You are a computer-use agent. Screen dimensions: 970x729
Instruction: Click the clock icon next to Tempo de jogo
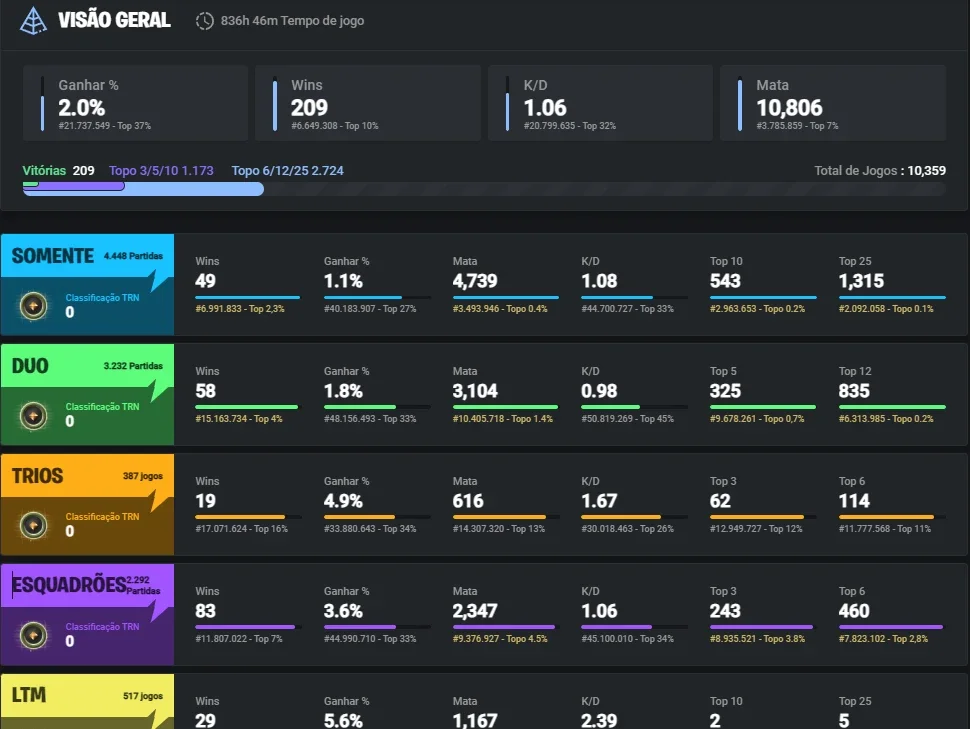204,21
